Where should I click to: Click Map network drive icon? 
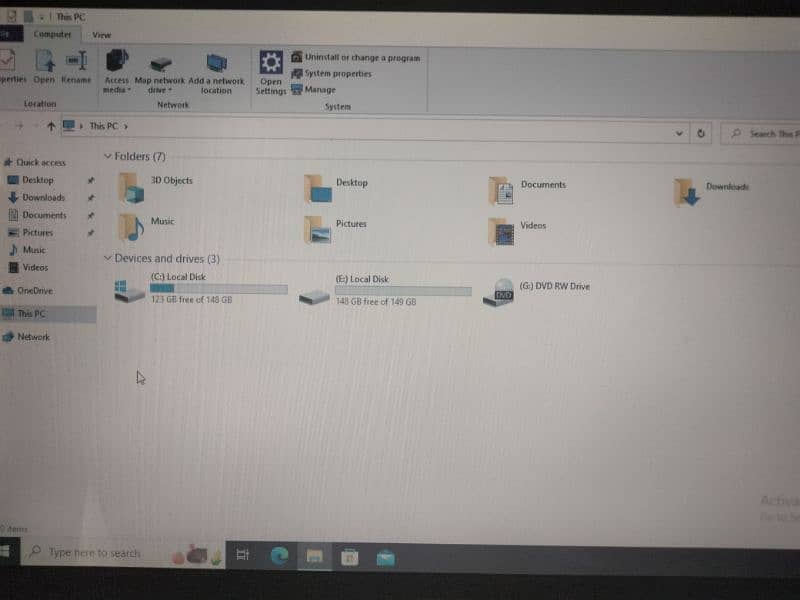(160, 64)
